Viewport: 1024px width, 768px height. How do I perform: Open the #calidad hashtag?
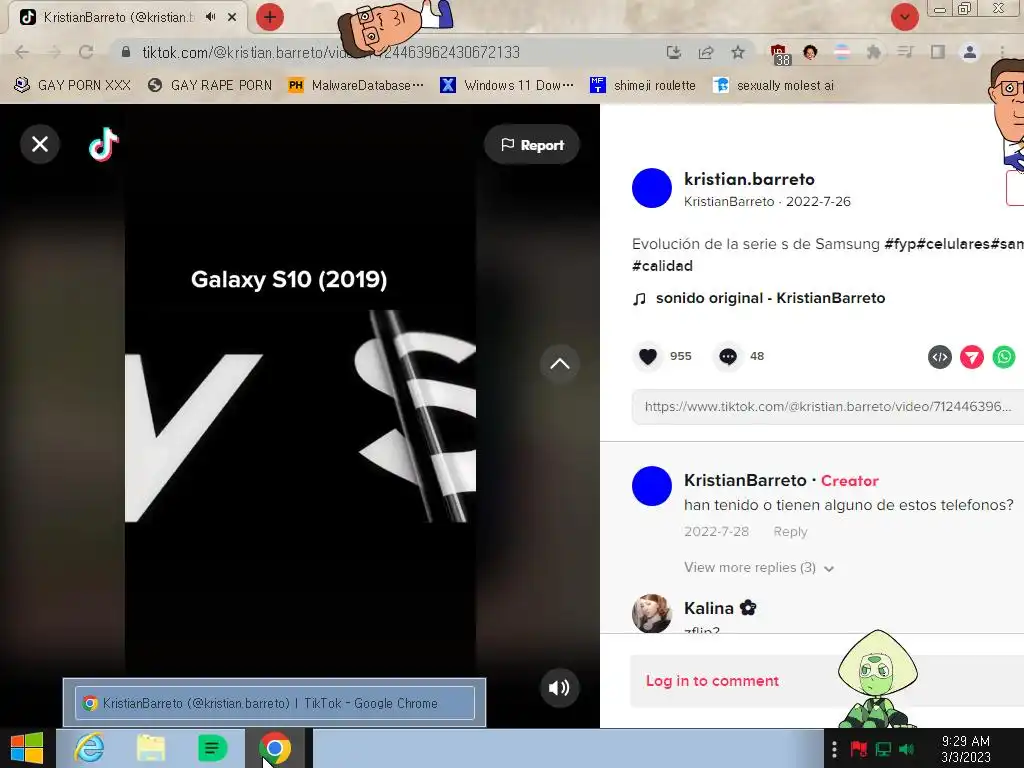662,266
